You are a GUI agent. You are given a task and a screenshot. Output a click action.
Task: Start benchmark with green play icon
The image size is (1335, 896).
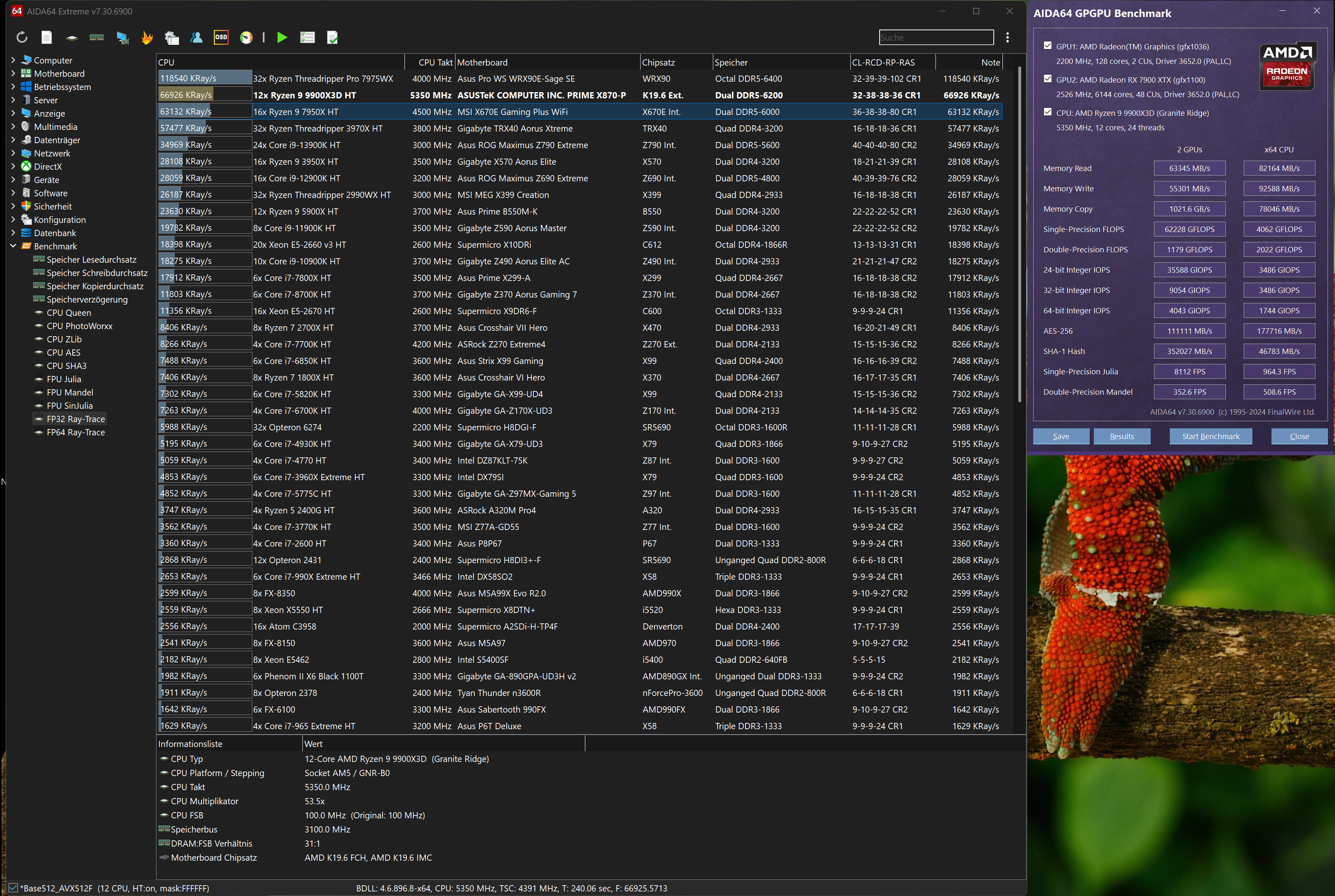tap(282, 37)
